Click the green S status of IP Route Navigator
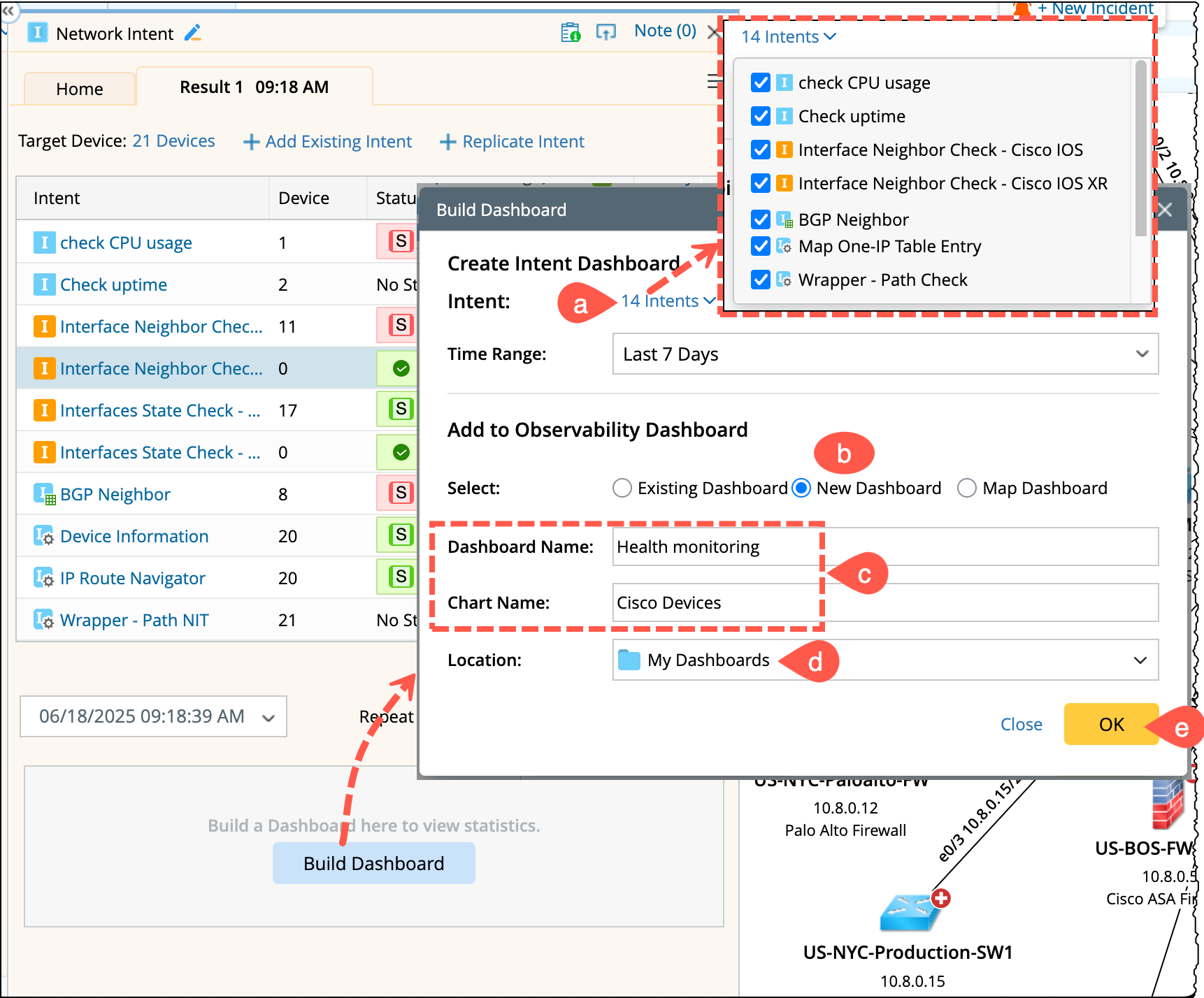The height and width of the screenshot is (998, 1204). pos(401,577)
